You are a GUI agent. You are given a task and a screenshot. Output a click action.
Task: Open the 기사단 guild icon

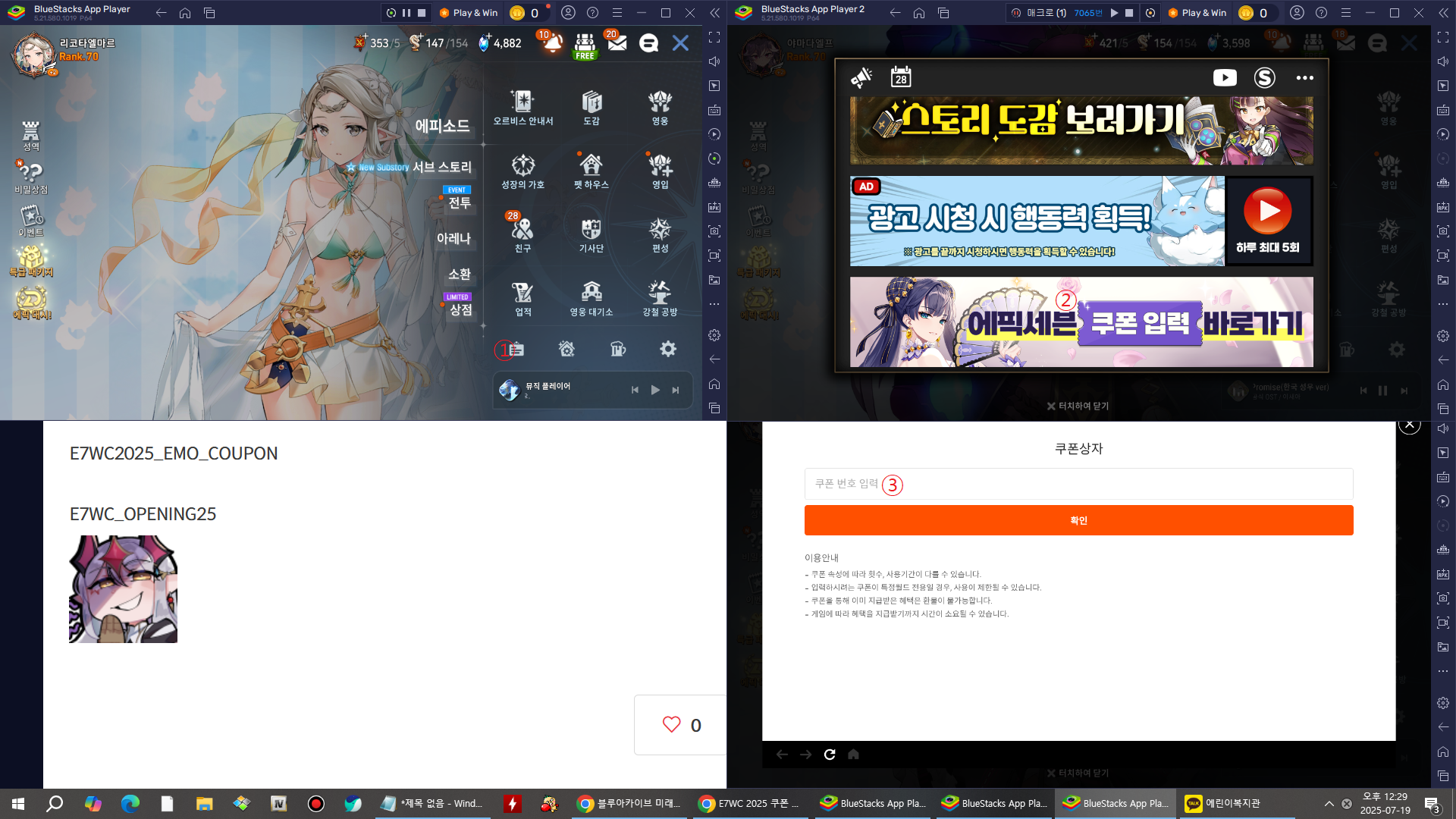point(591,234)
